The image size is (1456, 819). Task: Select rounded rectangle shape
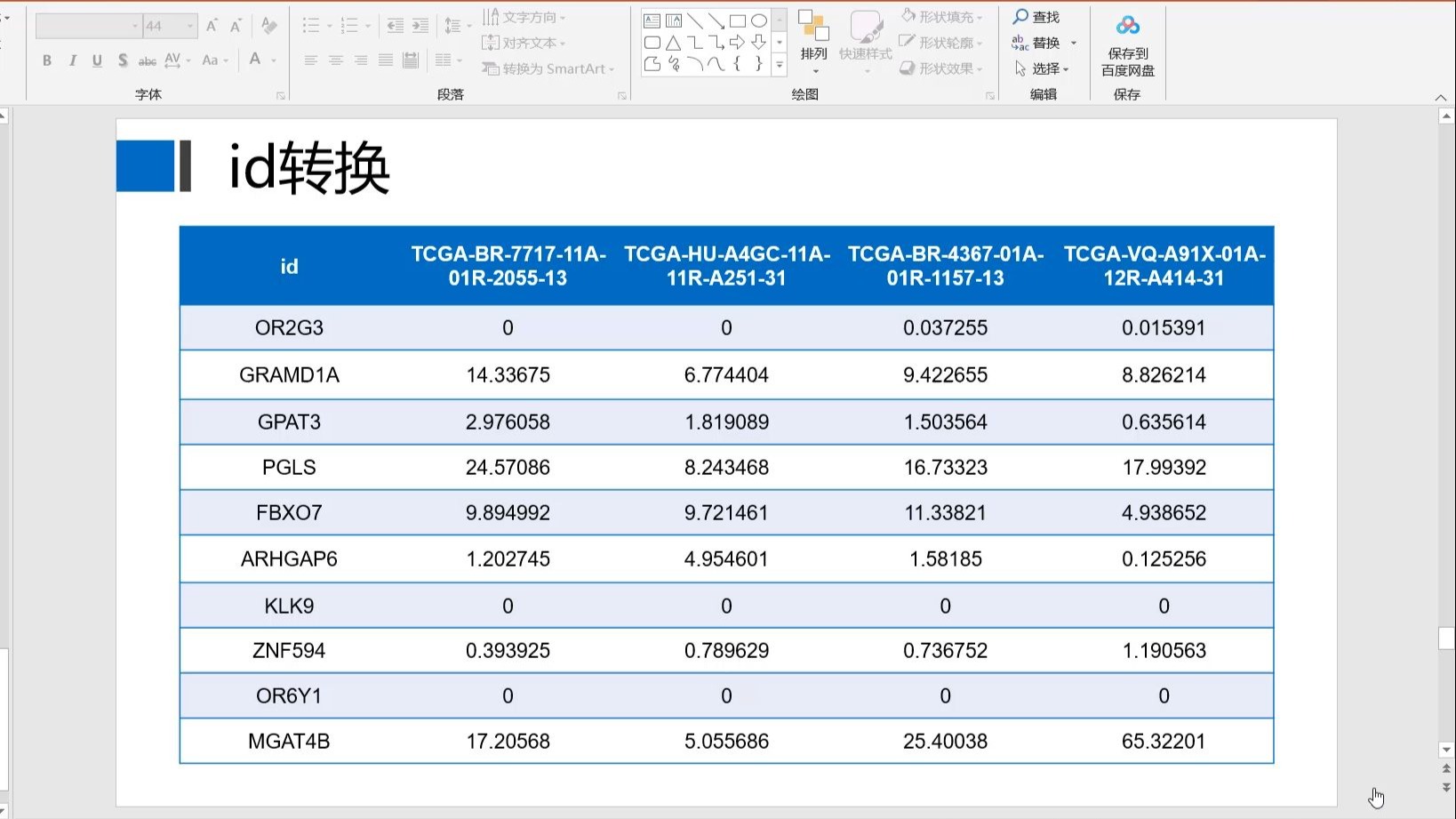coord(652,42)
